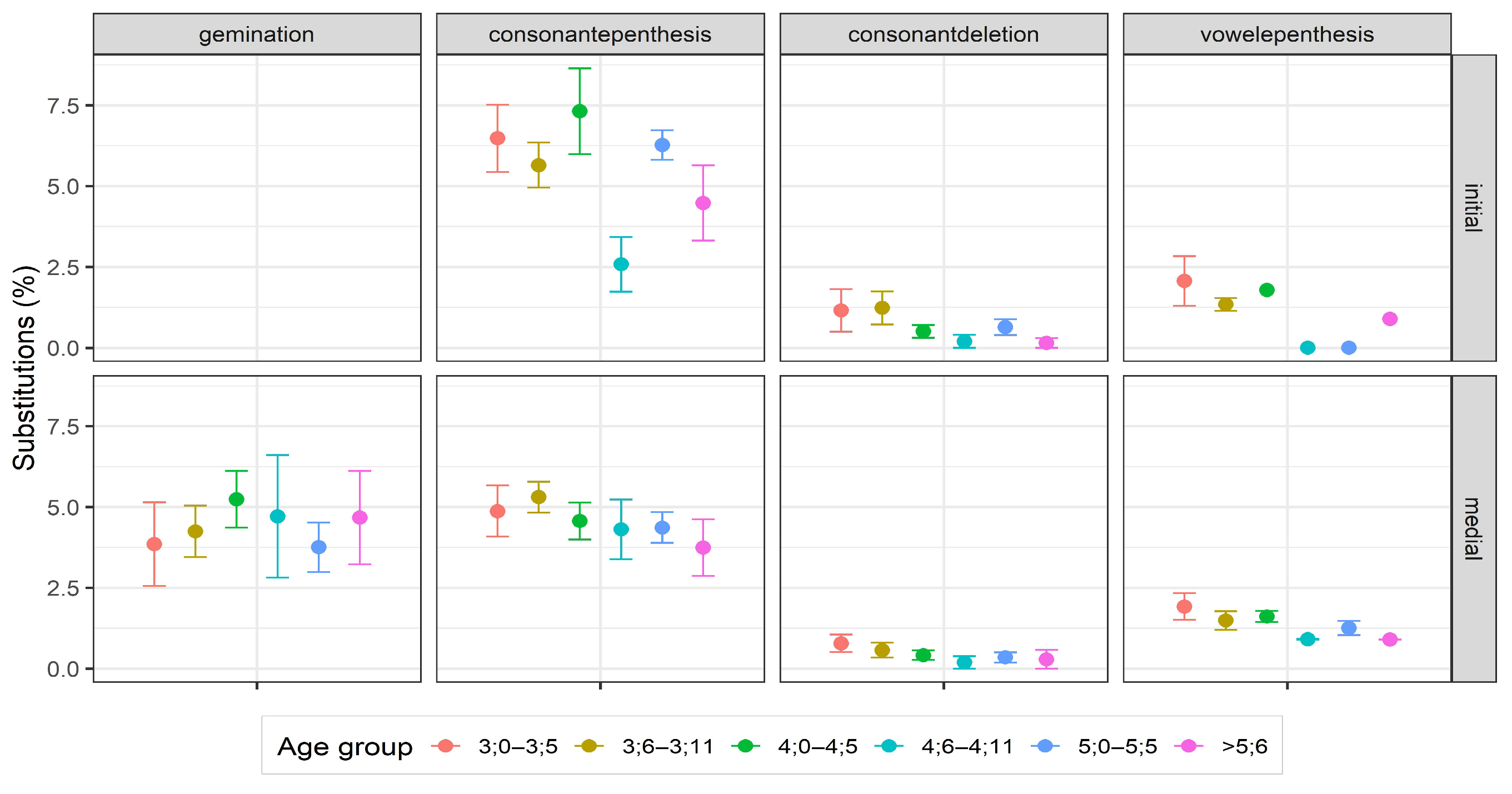This screenshot has height=794, width=1512.
Task: Click the green 4;0–4;5 legend marker
Action: pos(745,746)
